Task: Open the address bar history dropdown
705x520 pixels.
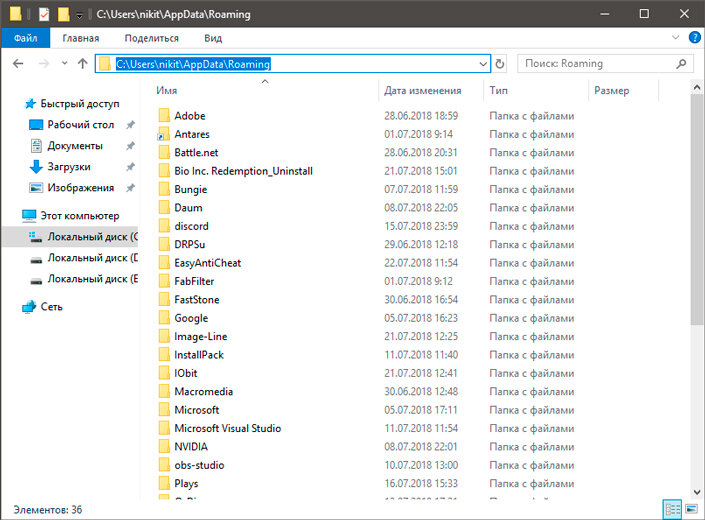Action: click(483, 64)
